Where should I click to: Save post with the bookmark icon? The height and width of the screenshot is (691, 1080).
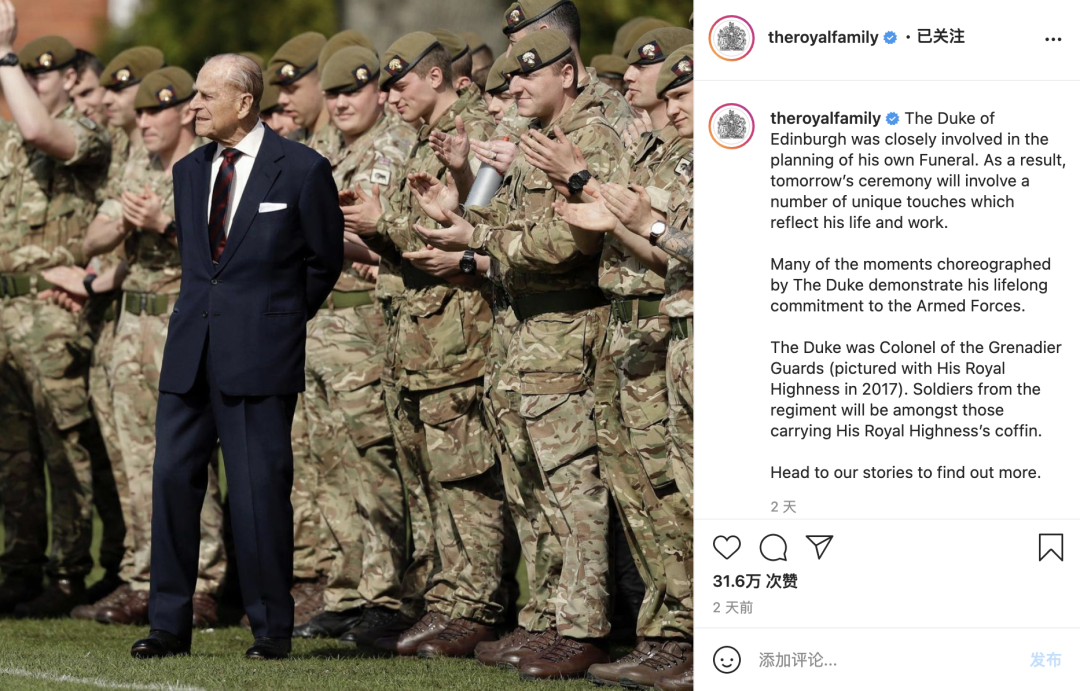point(1050,547)
